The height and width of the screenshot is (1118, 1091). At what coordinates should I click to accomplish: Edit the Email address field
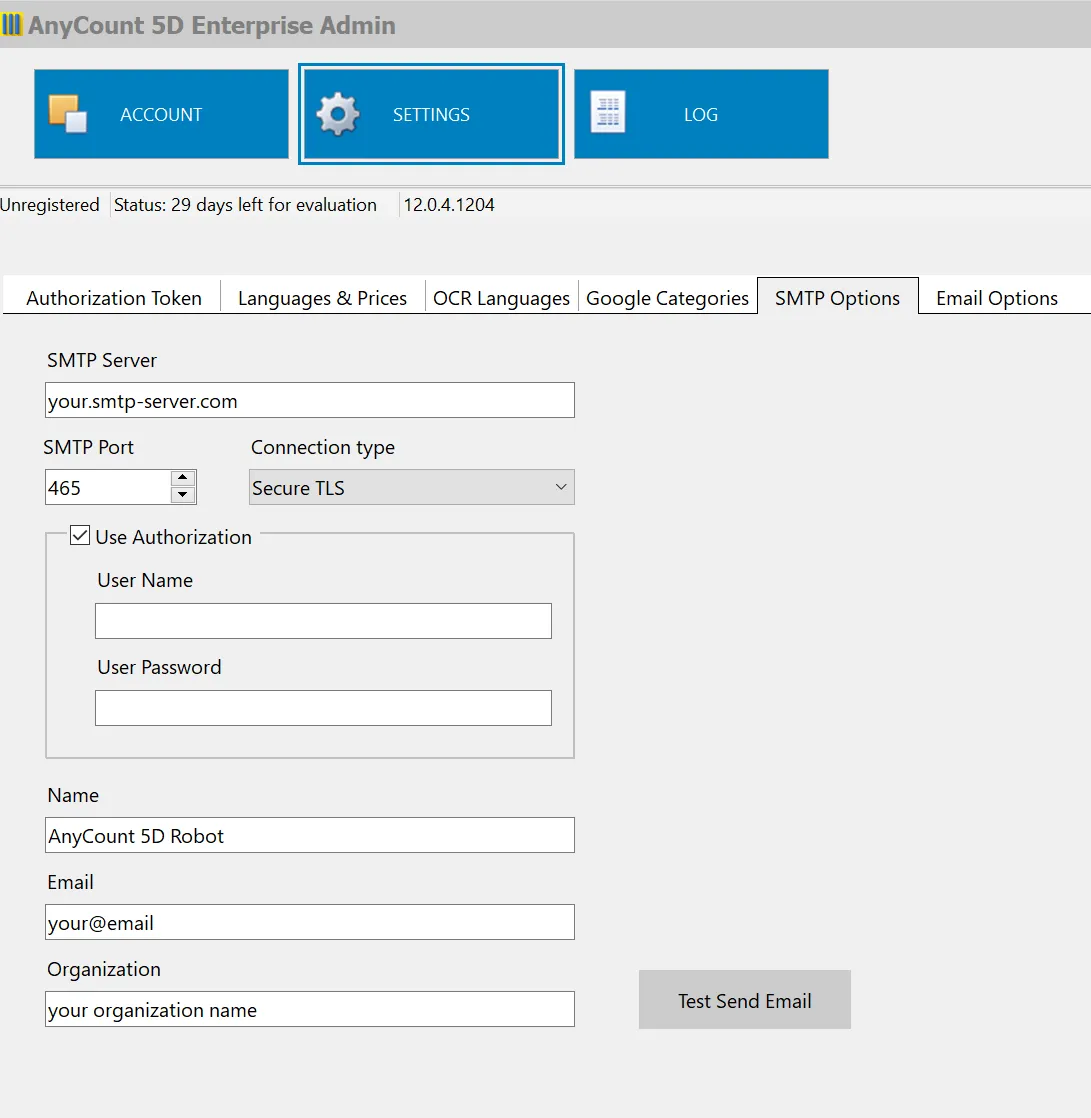point(309,922)
